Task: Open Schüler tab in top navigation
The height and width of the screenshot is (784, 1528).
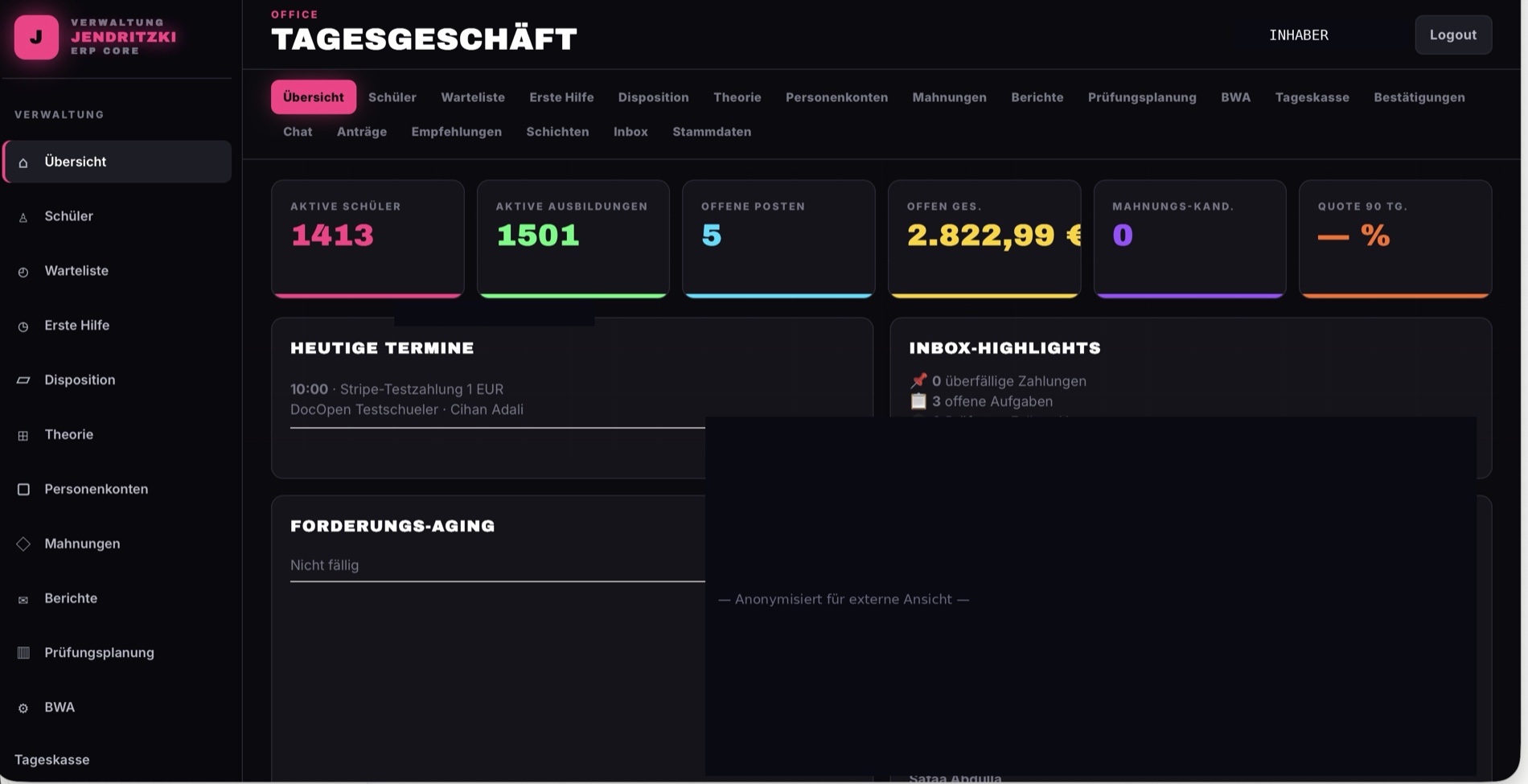Action: click(x=392, y=97)
